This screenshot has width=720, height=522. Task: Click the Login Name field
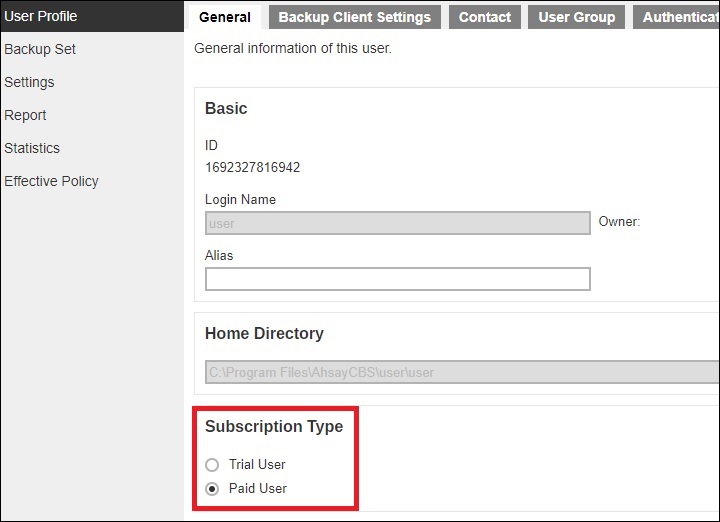coord(397,223)
